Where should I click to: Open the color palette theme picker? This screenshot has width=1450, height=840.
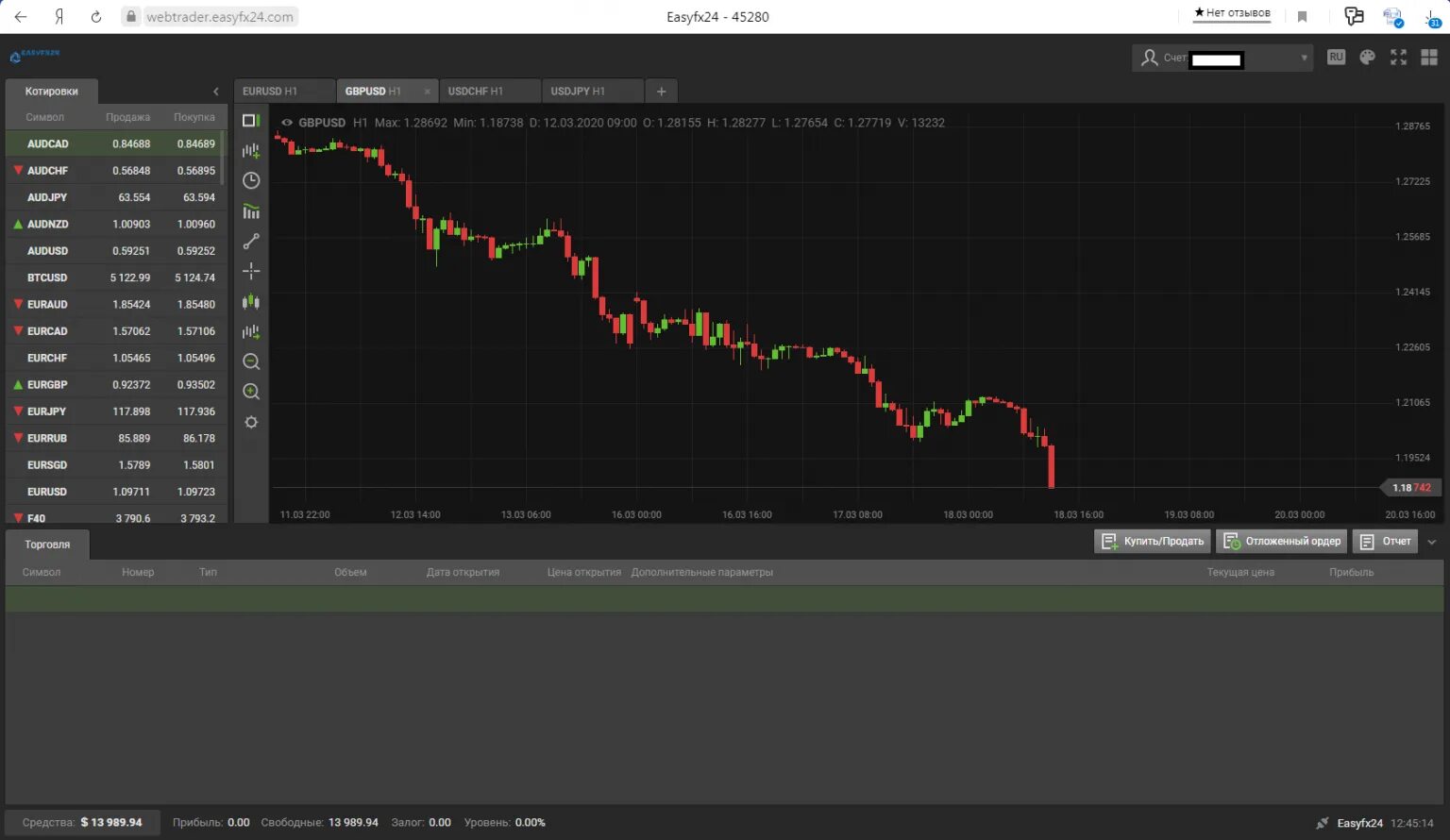click(x=1367, y=57)
